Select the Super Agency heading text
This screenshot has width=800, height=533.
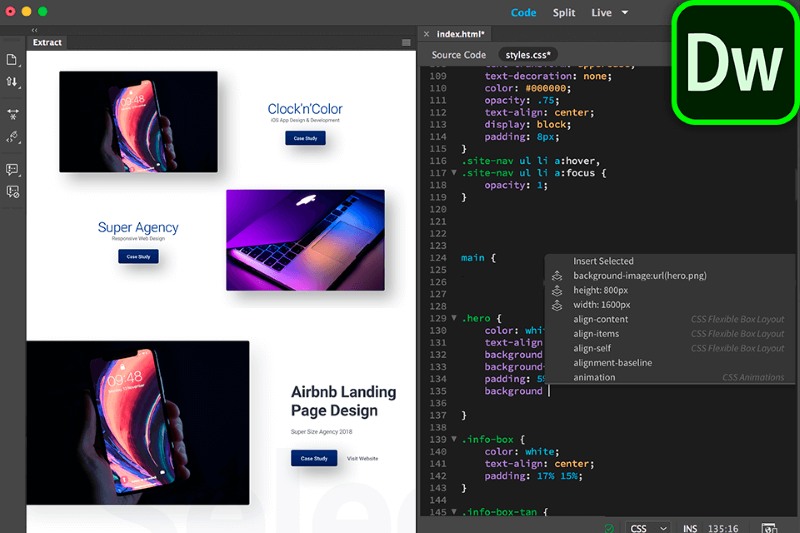coord(138,227)
